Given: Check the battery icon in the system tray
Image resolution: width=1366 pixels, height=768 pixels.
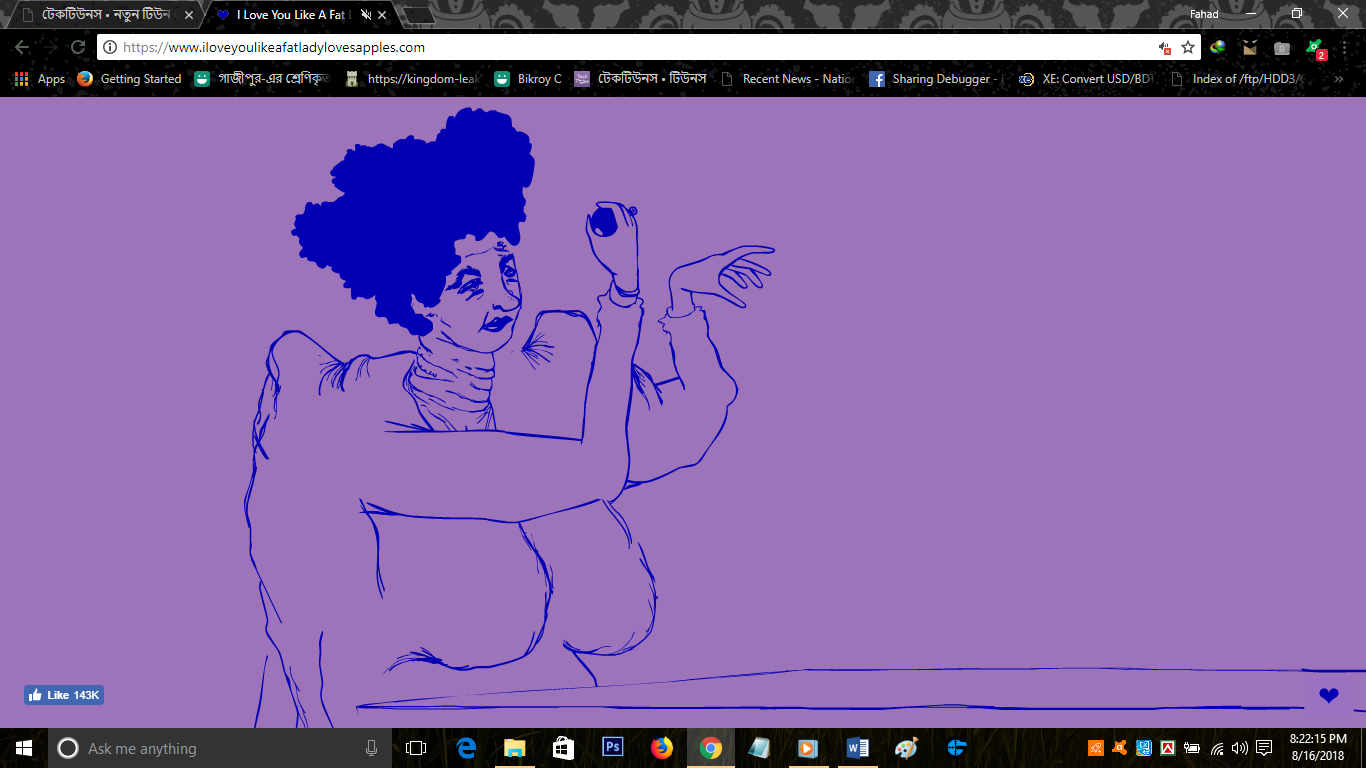Looking at the screenshot, I should point(1191,748).
